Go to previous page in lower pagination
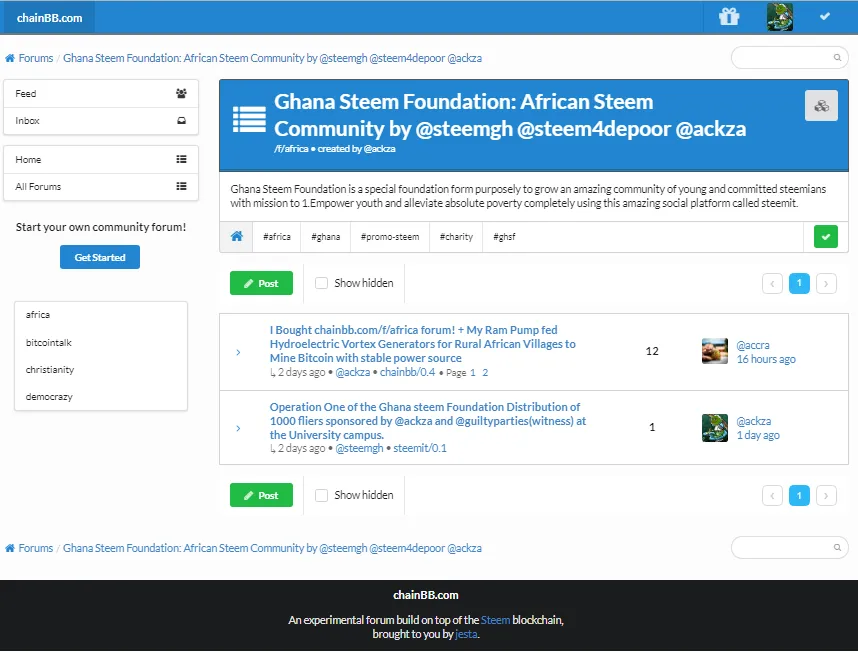 (772, 495)
